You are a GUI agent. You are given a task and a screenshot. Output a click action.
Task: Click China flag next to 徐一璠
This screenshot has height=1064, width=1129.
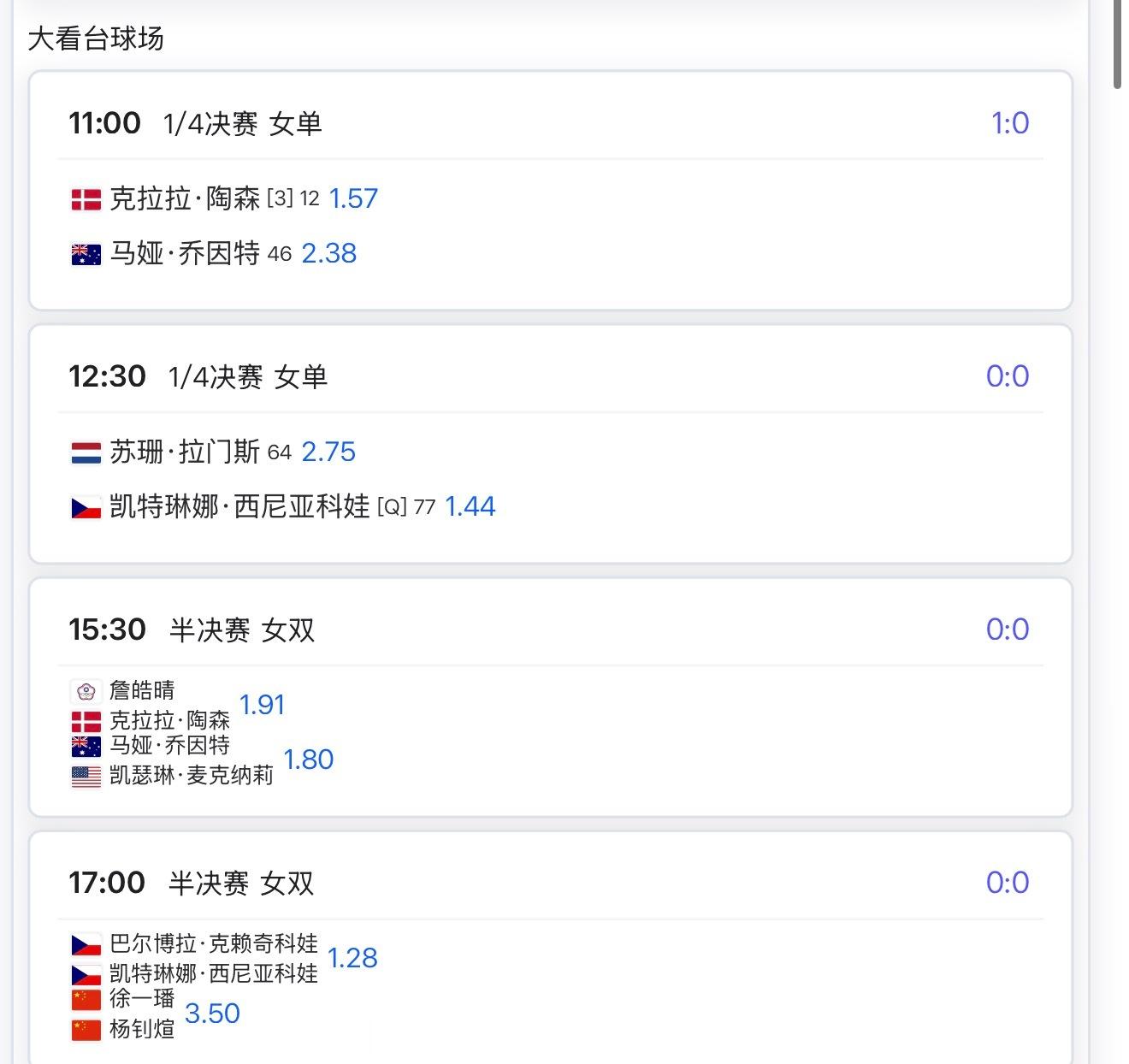pyautogui.click(x=86, y=999)
